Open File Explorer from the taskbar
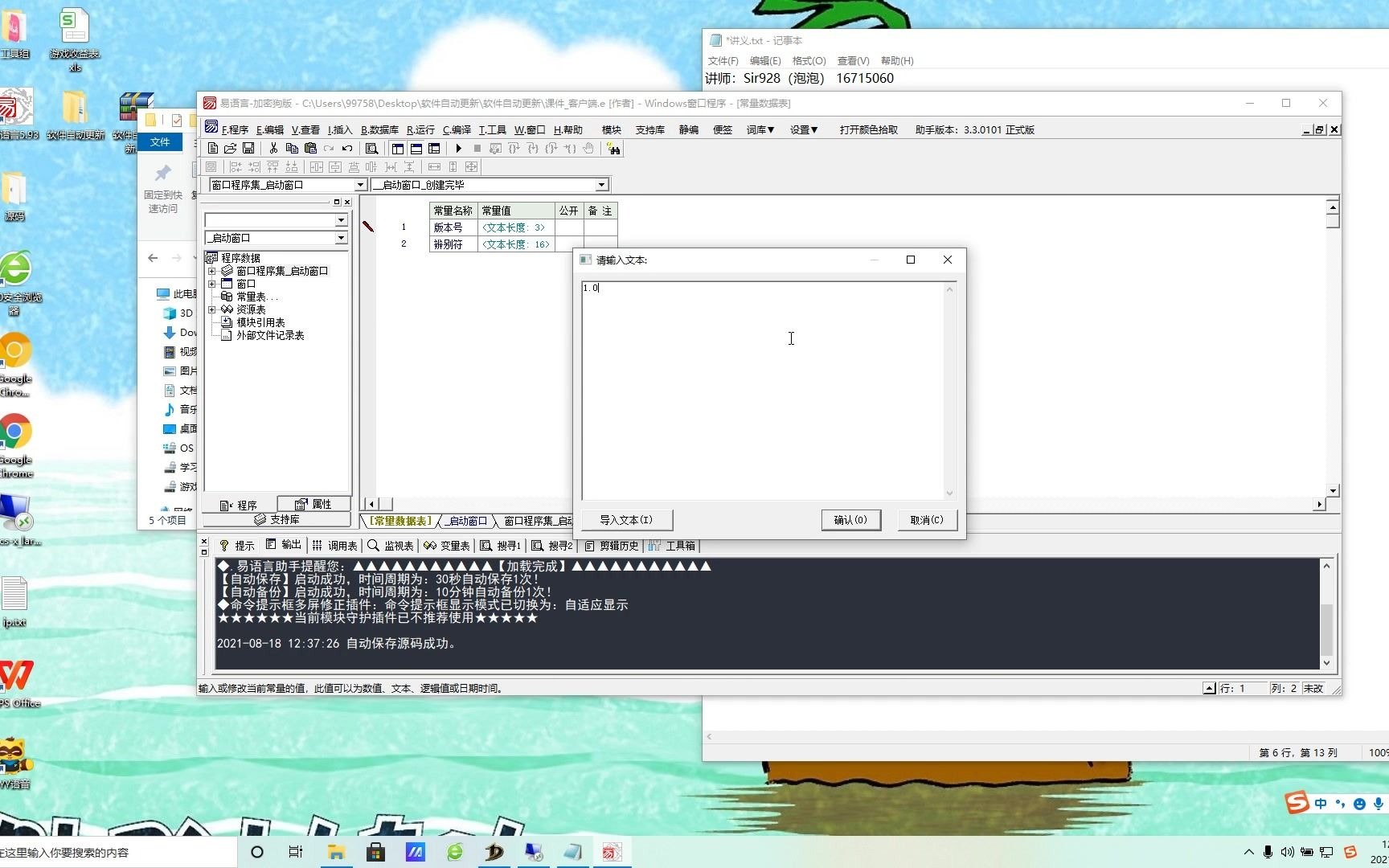 tap(336, 852)
